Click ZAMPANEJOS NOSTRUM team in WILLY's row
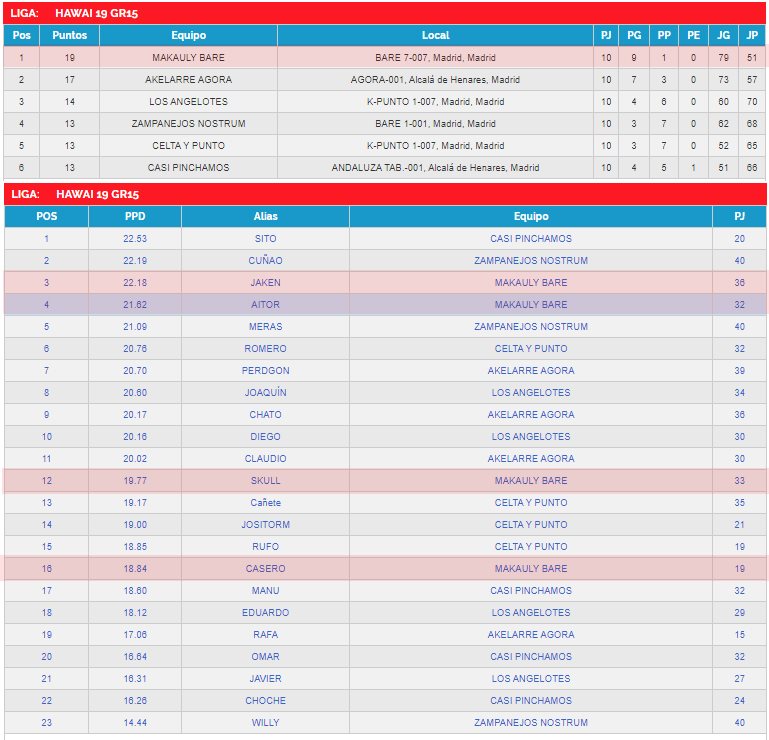Viewport: 769px width, 740px height. coord(531,723)
